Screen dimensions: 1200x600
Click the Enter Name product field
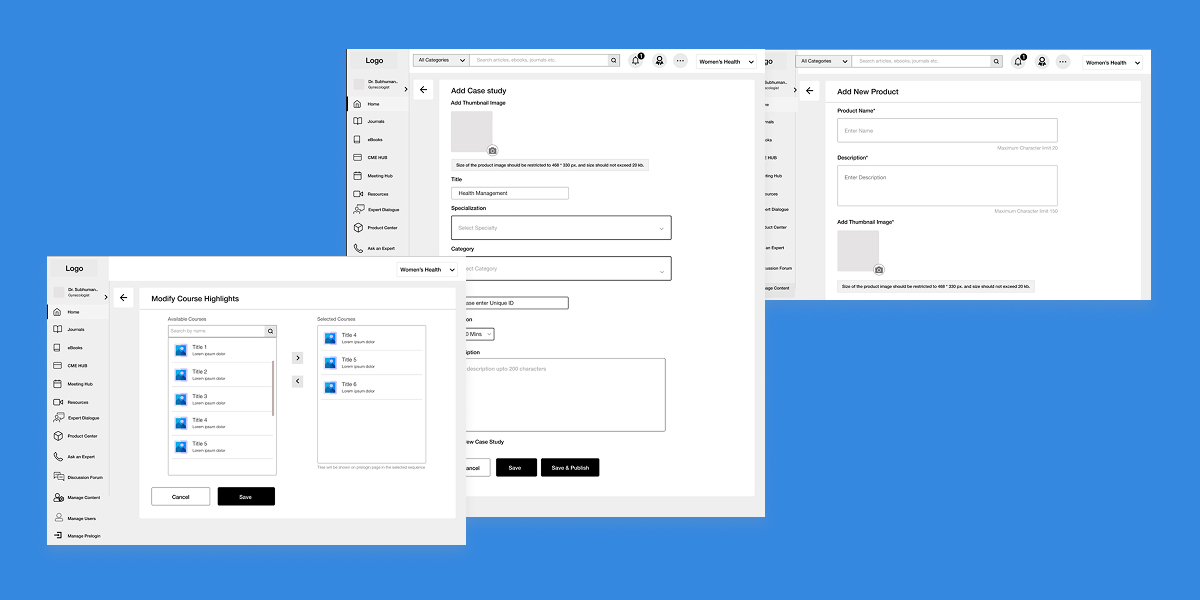[x=947, y=131]
